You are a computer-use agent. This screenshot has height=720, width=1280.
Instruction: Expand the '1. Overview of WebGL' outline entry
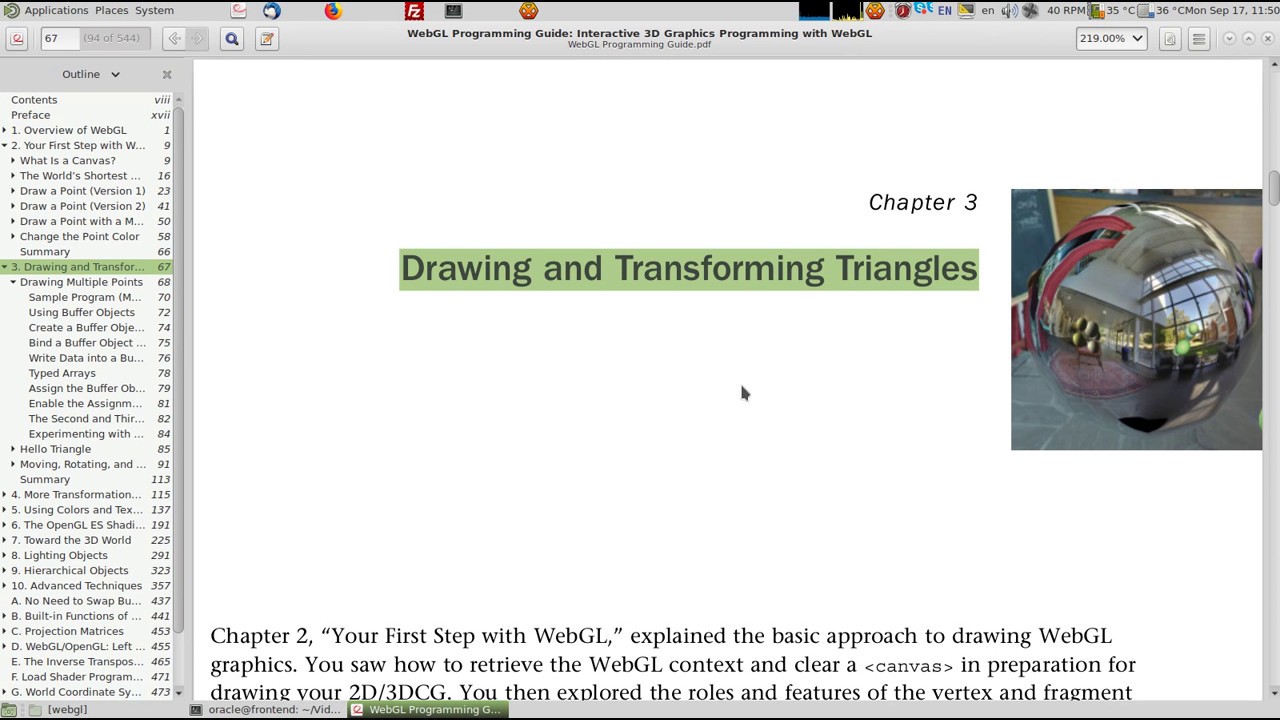(x=5, y=130)
